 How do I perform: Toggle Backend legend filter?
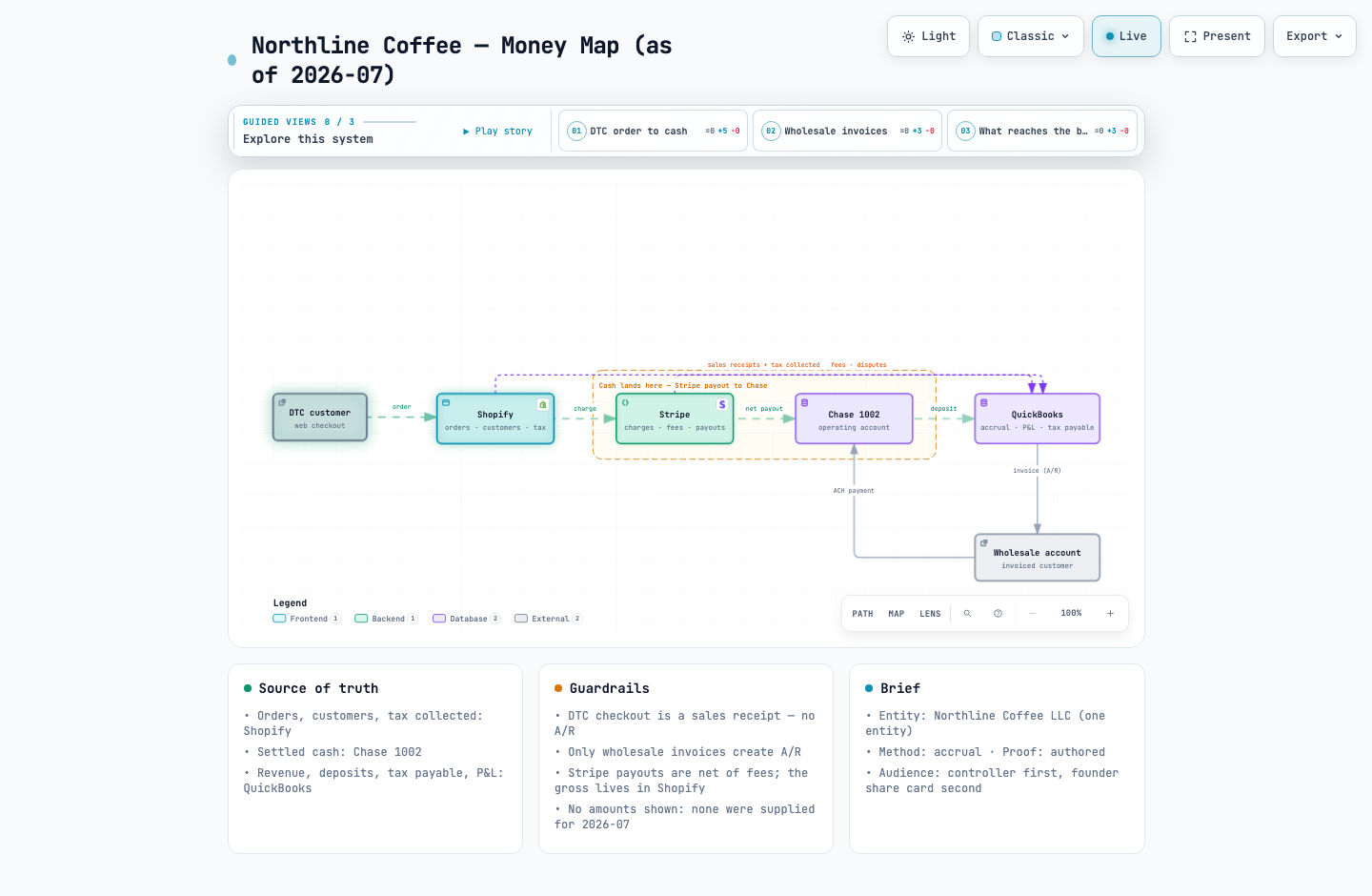click(x=386, y=619)
